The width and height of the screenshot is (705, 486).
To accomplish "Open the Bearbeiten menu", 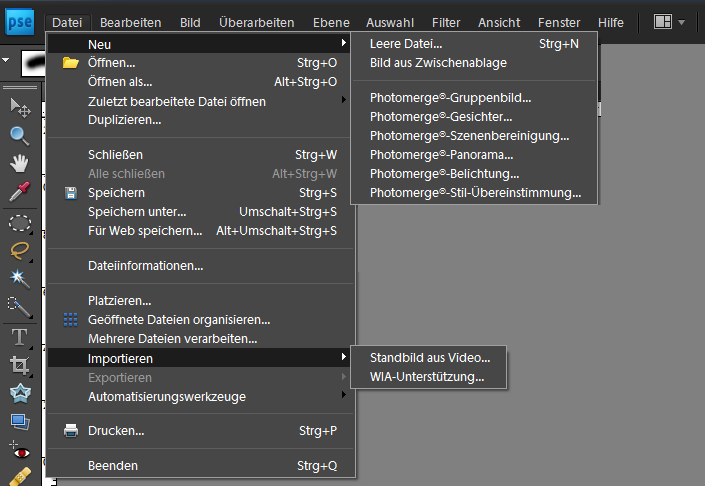I will coord(130,22).
